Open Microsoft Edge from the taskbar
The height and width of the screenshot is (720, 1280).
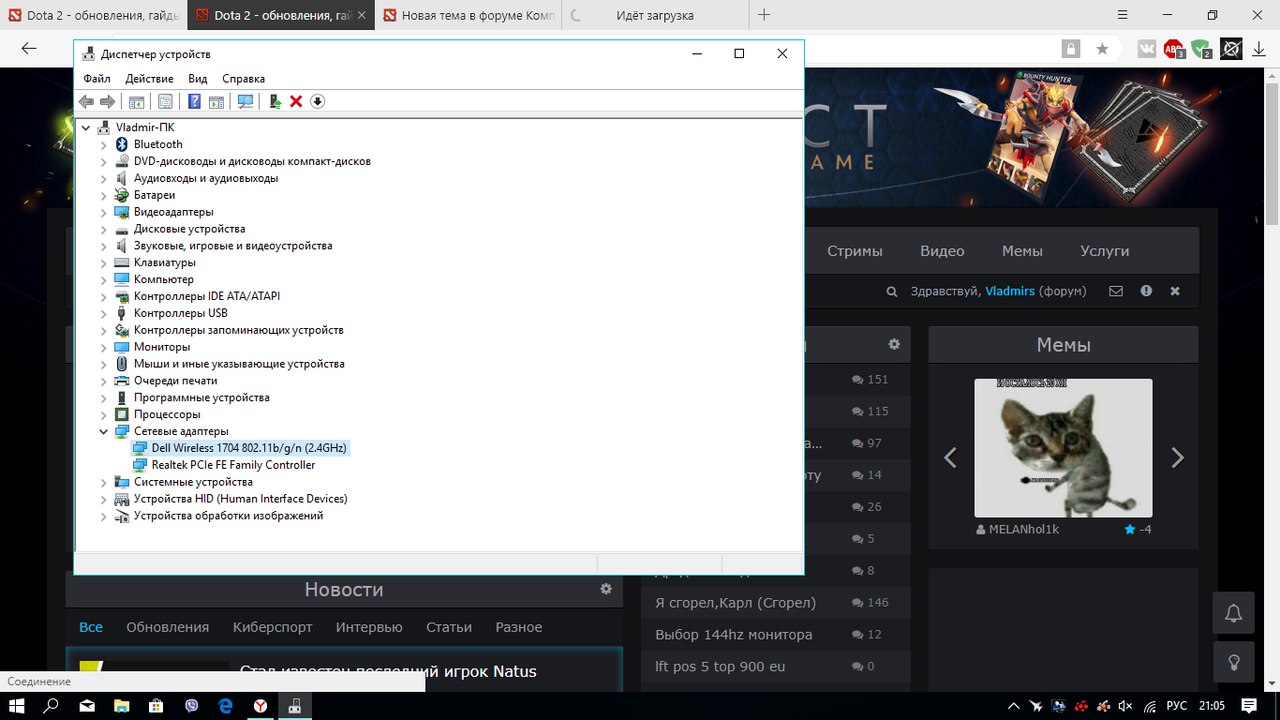226,706
